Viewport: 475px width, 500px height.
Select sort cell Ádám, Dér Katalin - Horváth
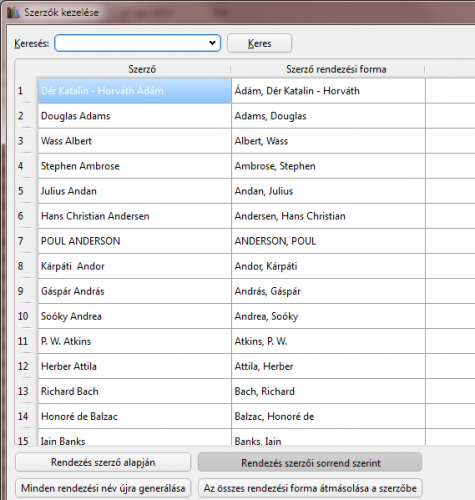[328, 91]
